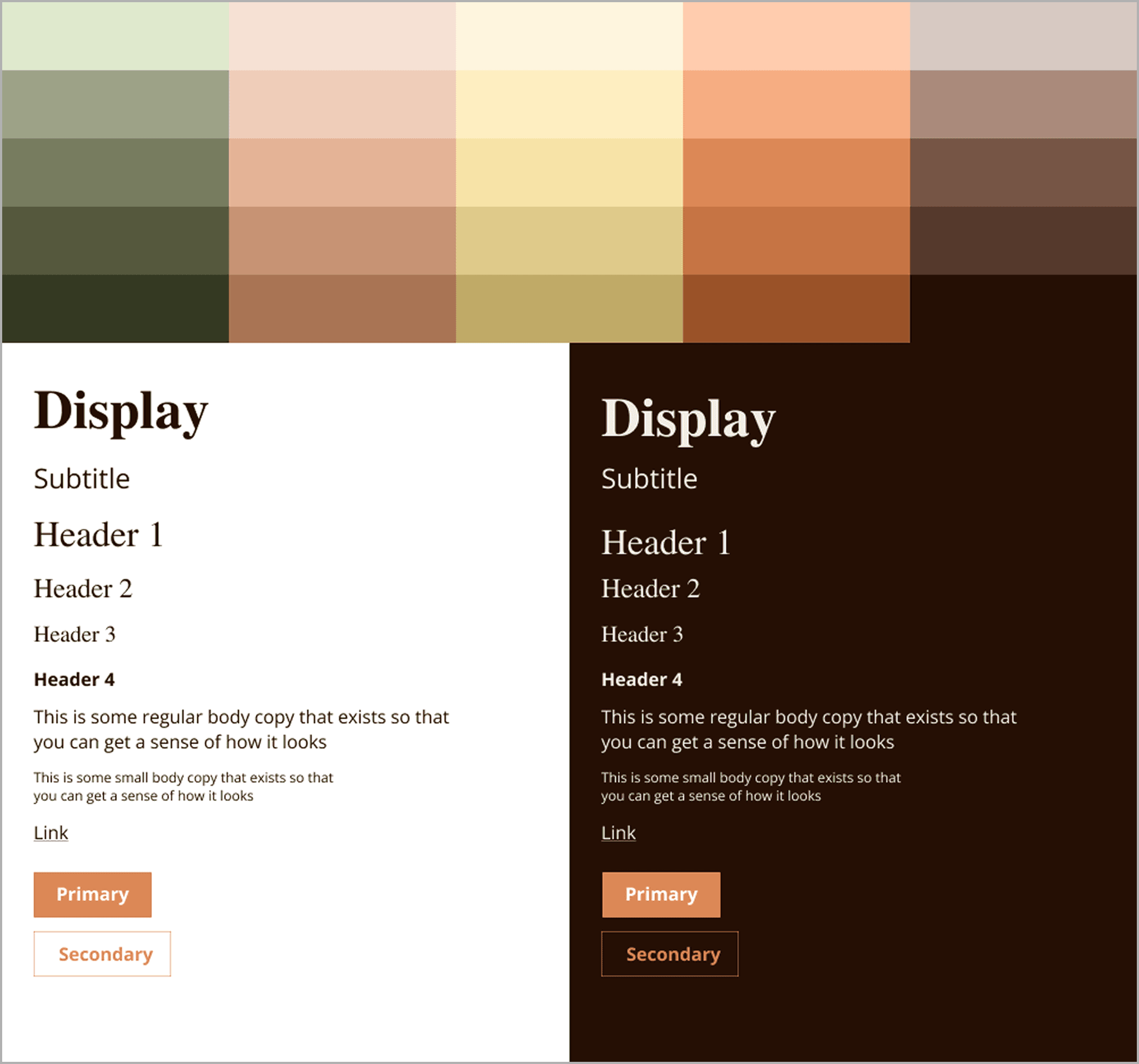Click Header 2 in the dark panel
Screen dimensions: 1139x1064
click(650, 589)
